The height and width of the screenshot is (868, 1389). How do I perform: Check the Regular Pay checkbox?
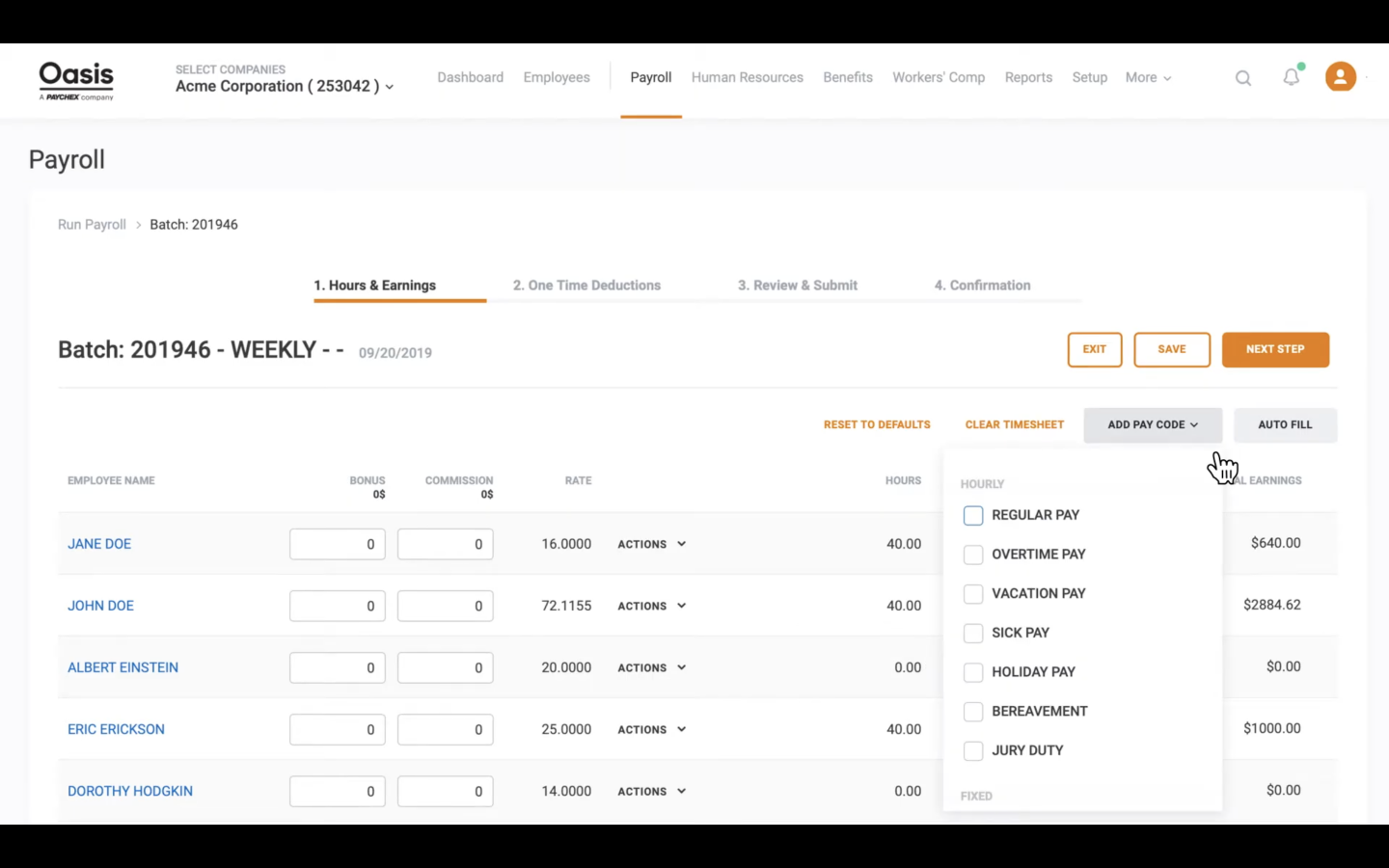(973, 516)
